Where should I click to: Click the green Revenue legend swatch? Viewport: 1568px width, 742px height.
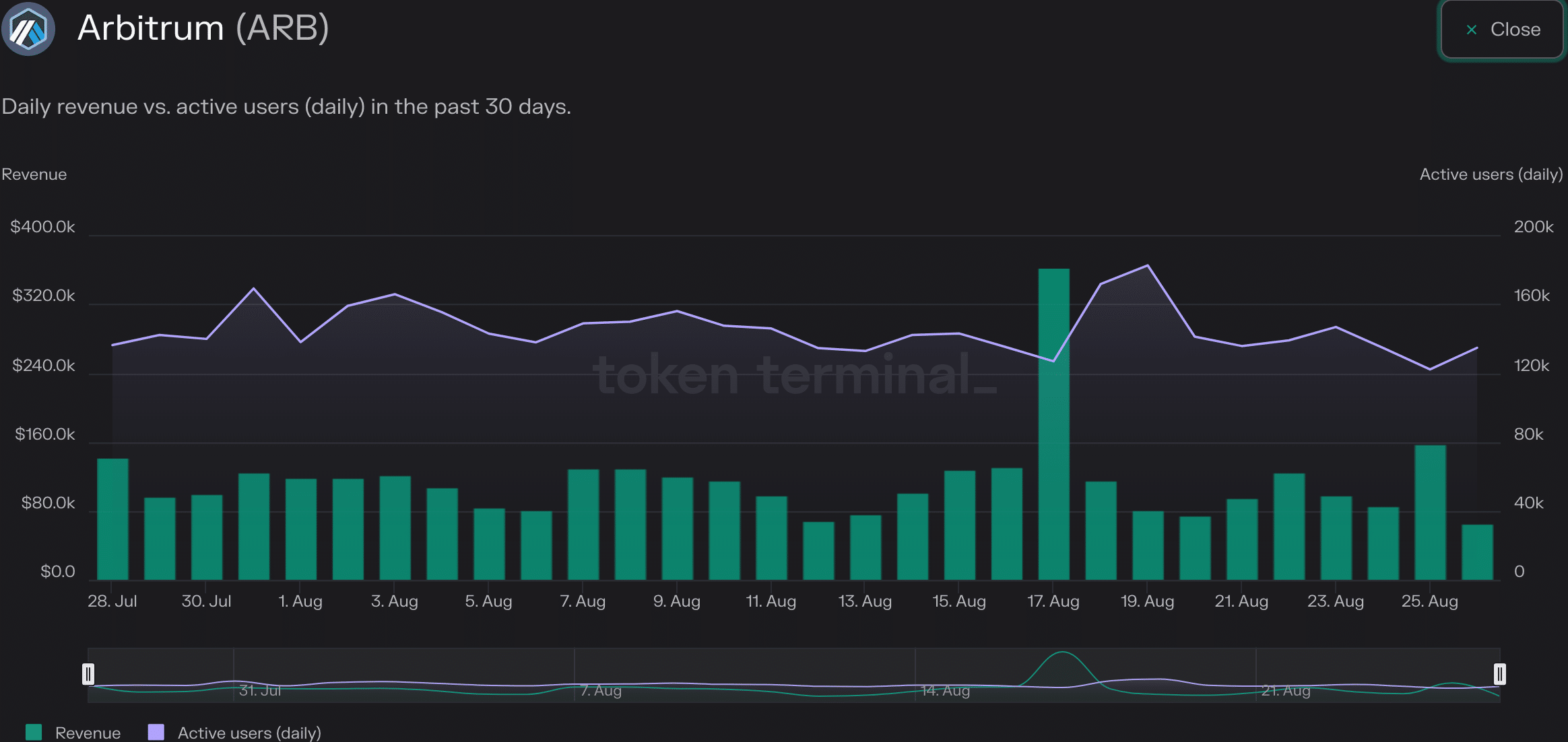click(x=34, y=733)
